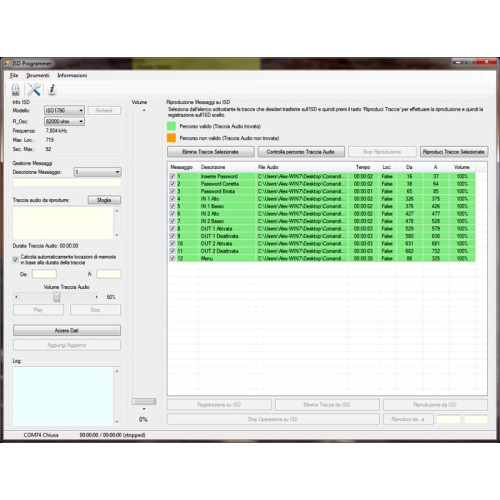Image resolution: width=500 pixels, height=500 pixels.
Task: Open the File menu
Action: [x=14, y=75]
